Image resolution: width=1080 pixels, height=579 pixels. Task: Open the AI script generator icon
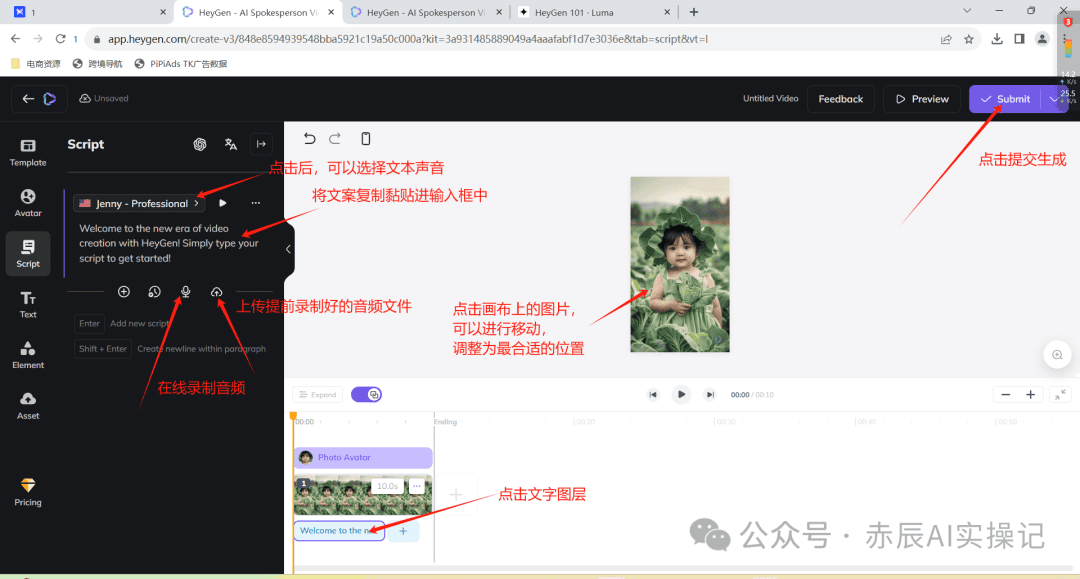200,144
